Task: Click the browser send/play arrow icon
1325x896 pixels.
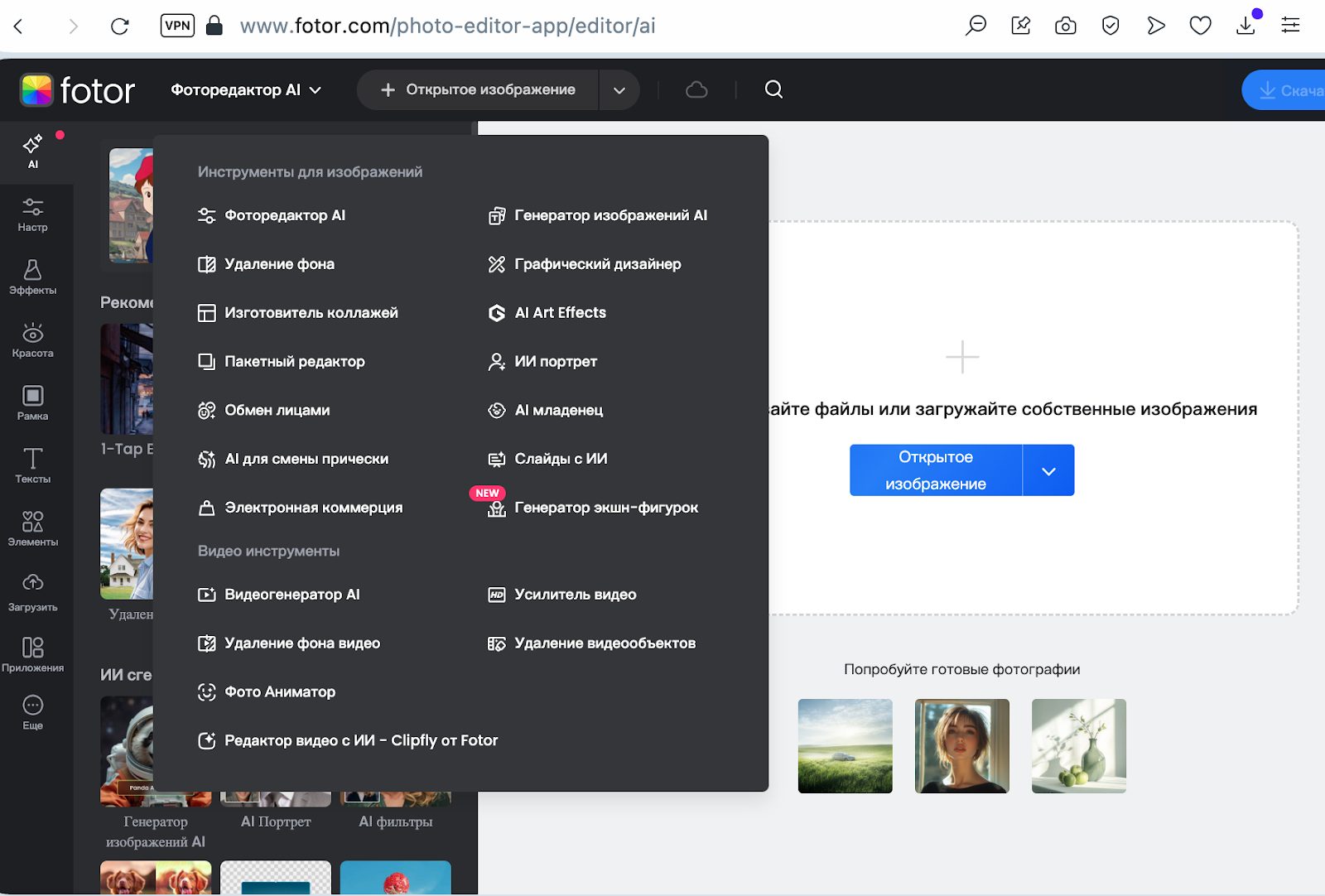Action: [x=1156, y=26]
